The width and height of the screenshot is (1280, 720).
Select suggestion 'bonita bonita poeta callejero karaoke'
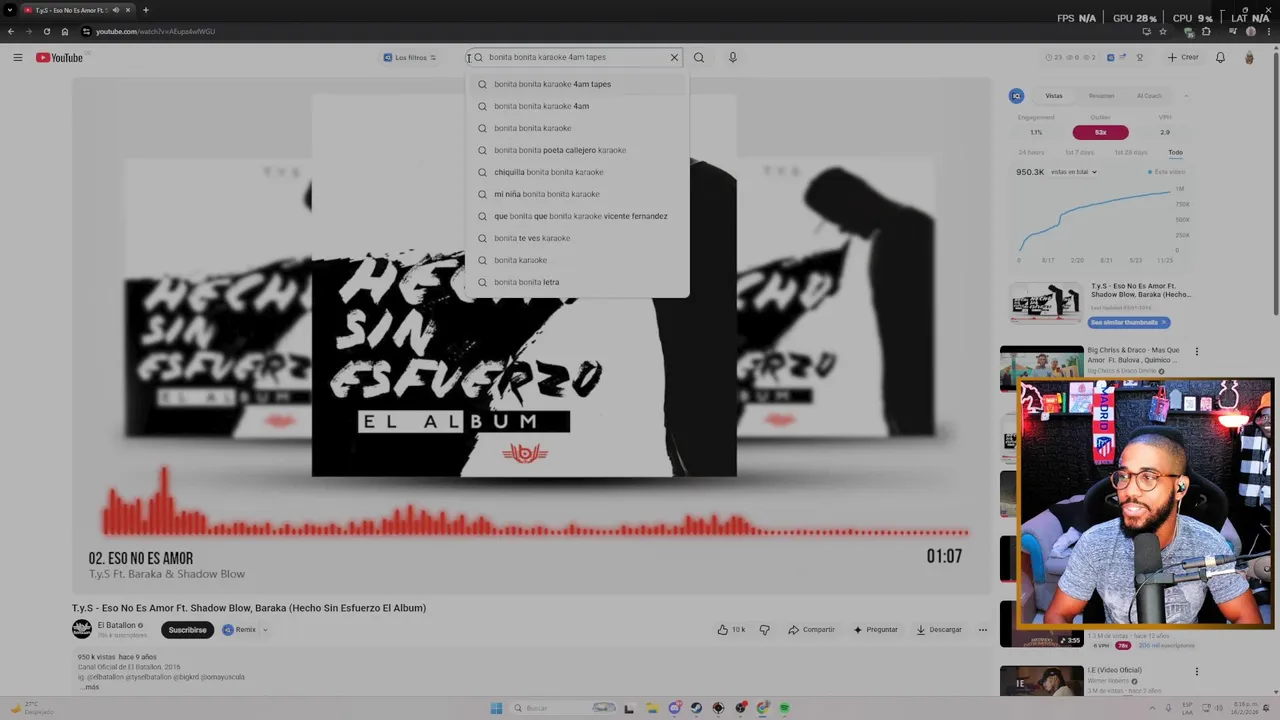tap(577, 150)
